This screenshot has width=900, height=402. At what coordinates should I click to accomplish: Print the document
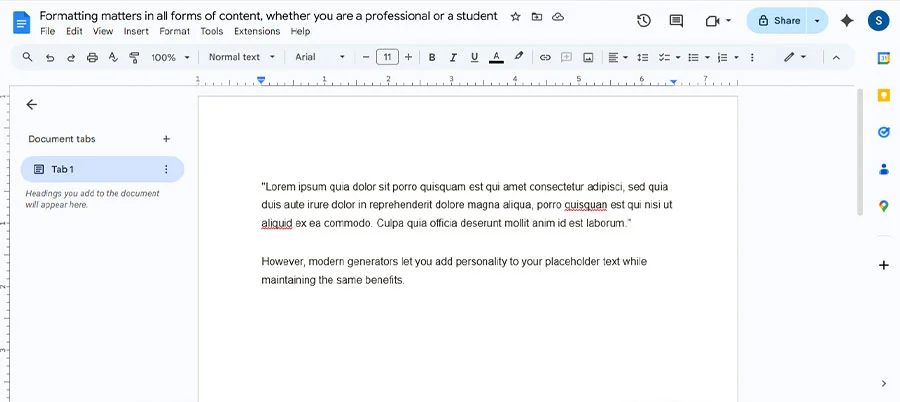92,57
